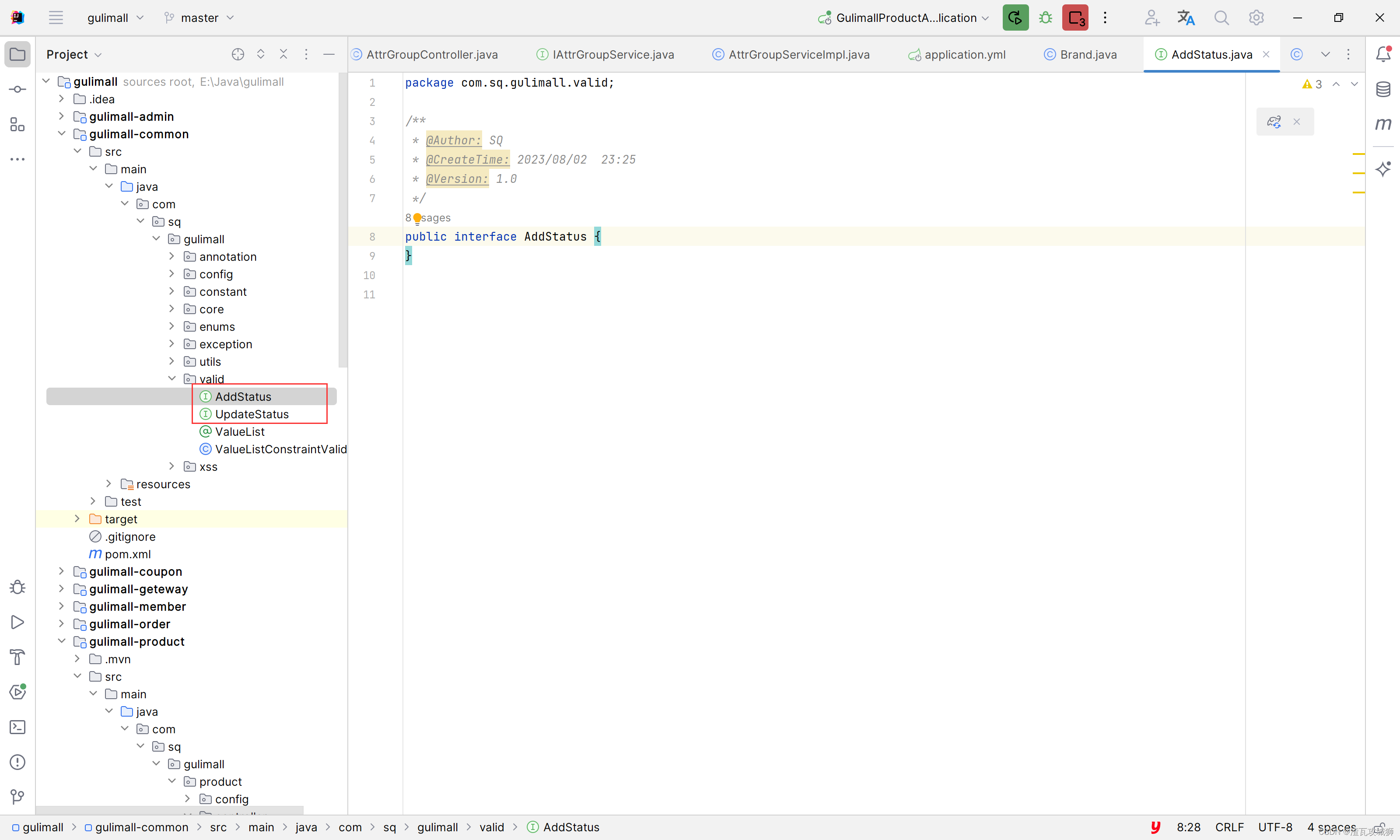Screen dimensions: 1400x840
Task: Open the Structure tool window icon
Action: coord(17,125)
